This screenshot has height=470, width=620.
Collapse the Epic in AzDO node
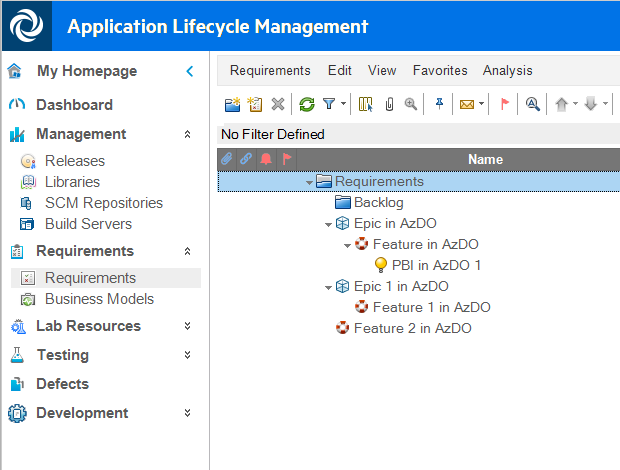(329, 224)
